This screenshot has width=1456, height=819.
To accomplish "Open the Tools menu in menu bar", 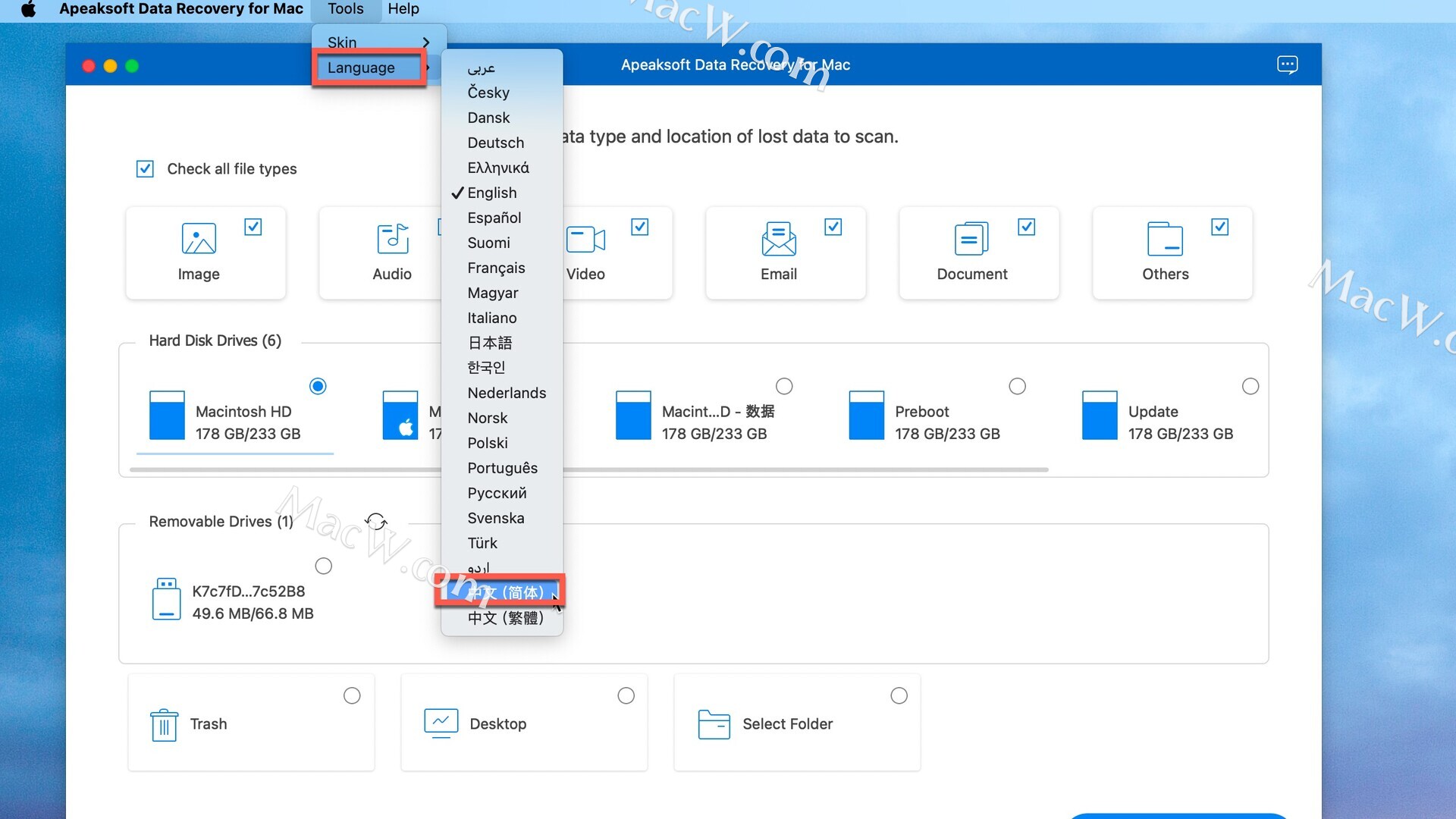I will coord(346,9).
